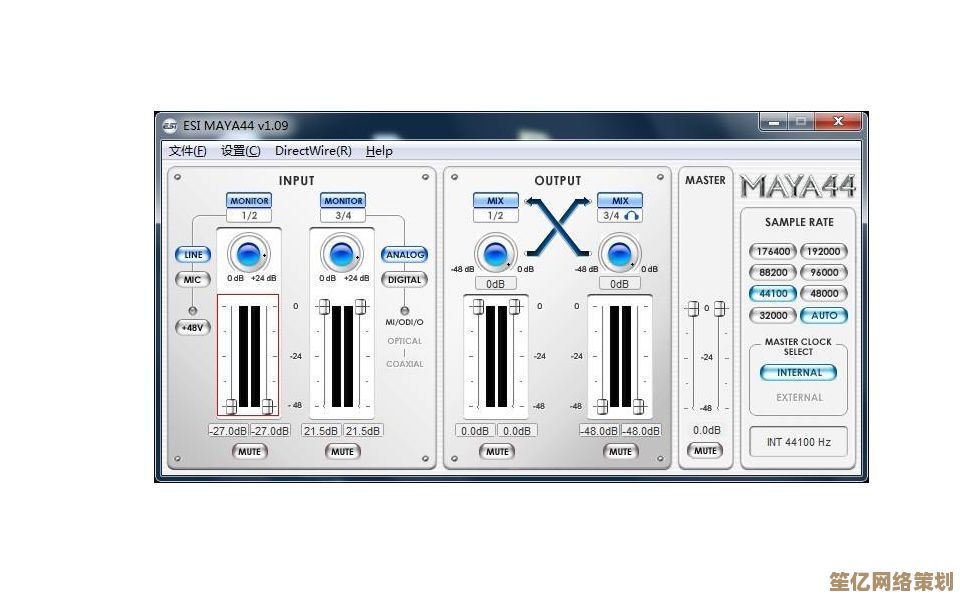Toggle MONITOR for input 1/2
960x600 pixels.
[x=249, y=201]
